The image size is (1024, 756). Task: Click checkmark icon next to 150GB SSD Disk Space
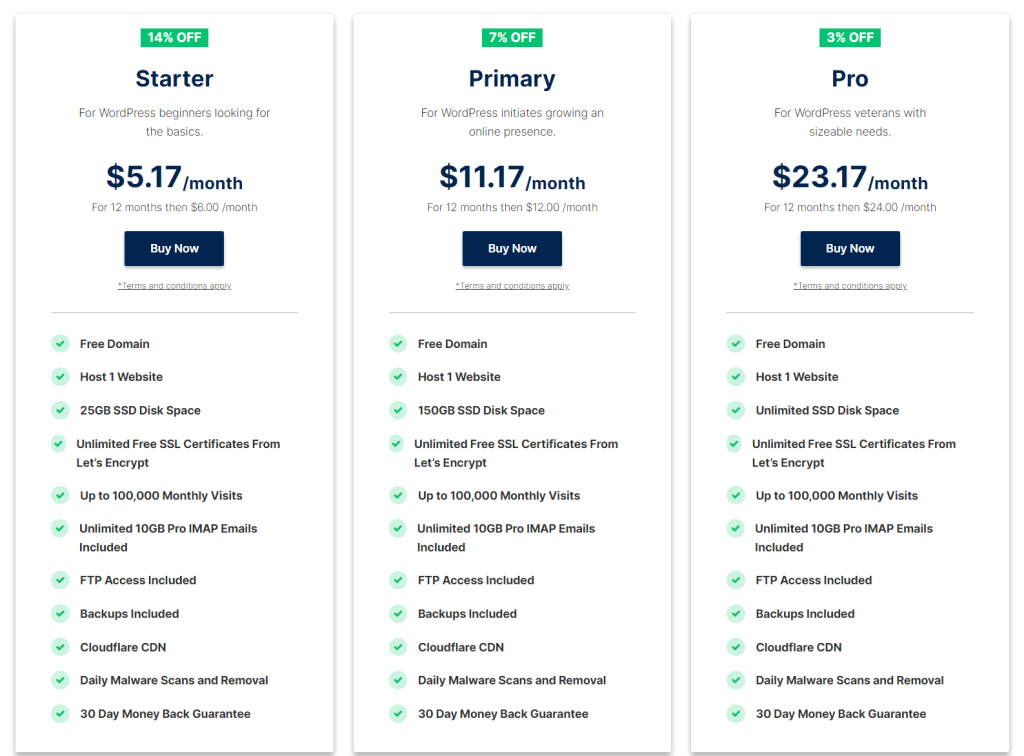tap(398, 410)
